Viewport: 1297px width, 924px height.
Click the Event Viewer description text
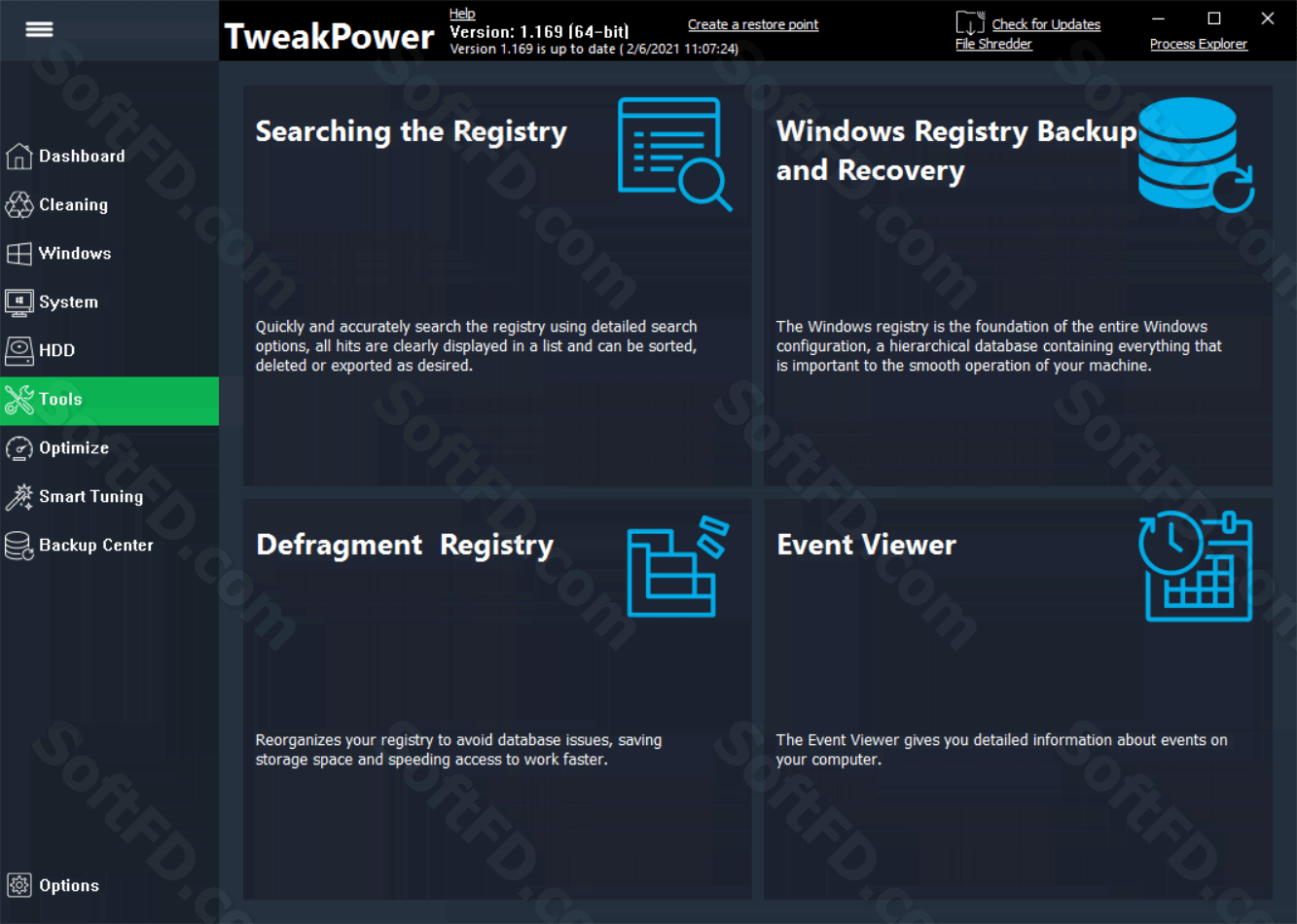coord(1001,750)
